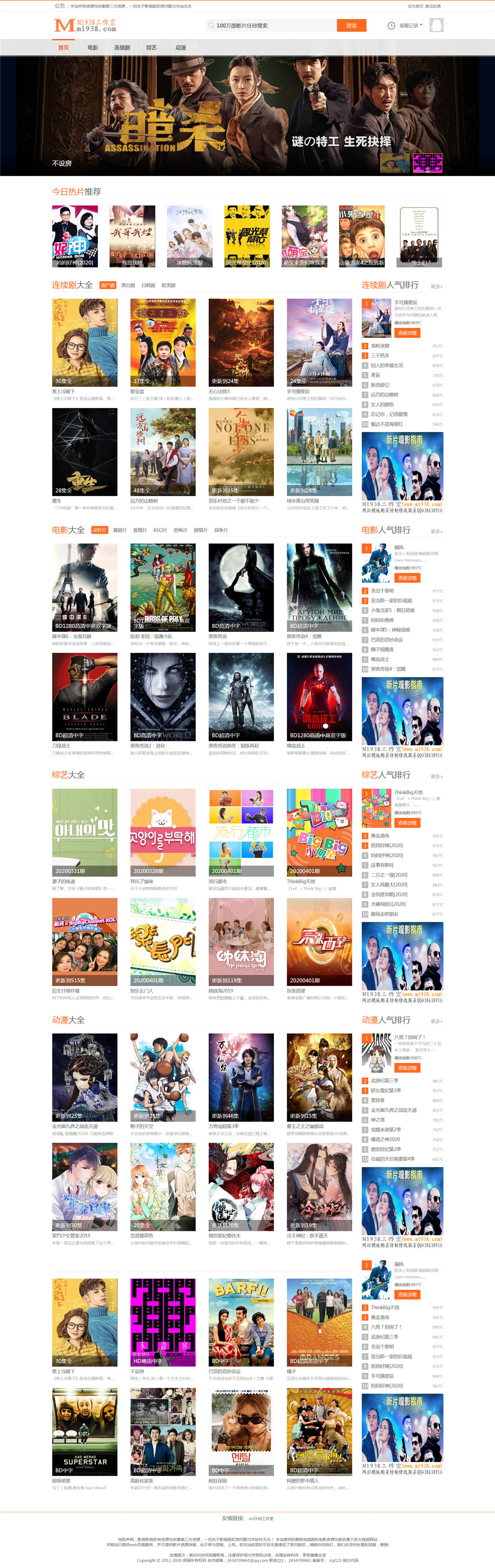Click the m1938工作室 friendly link in footer

point(261,1519)
